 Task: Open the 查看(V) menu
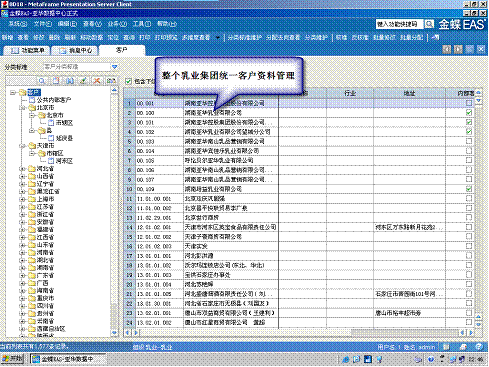tap(92, 24)
